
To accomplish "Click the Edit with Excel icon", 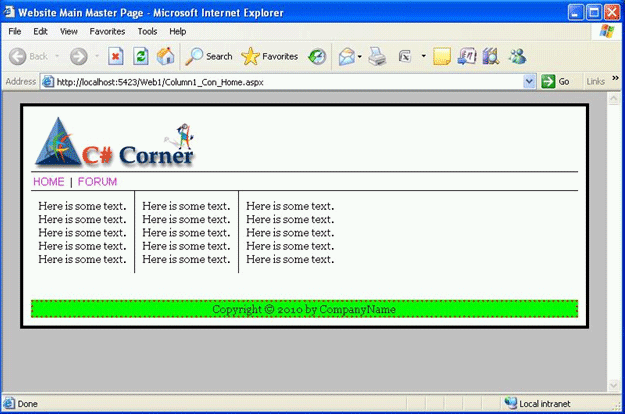I will click(x=405, y=57).
